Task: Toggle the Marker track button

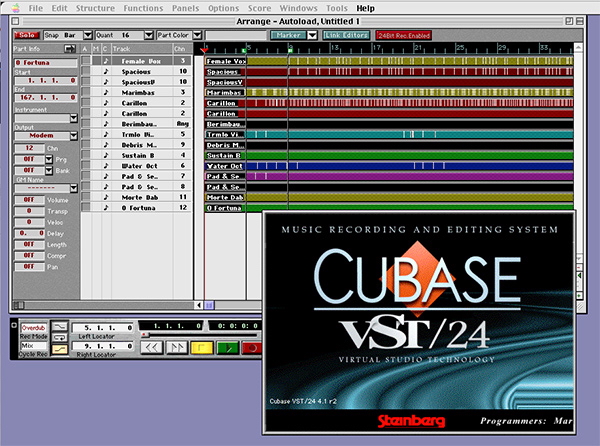Action: 289,35
